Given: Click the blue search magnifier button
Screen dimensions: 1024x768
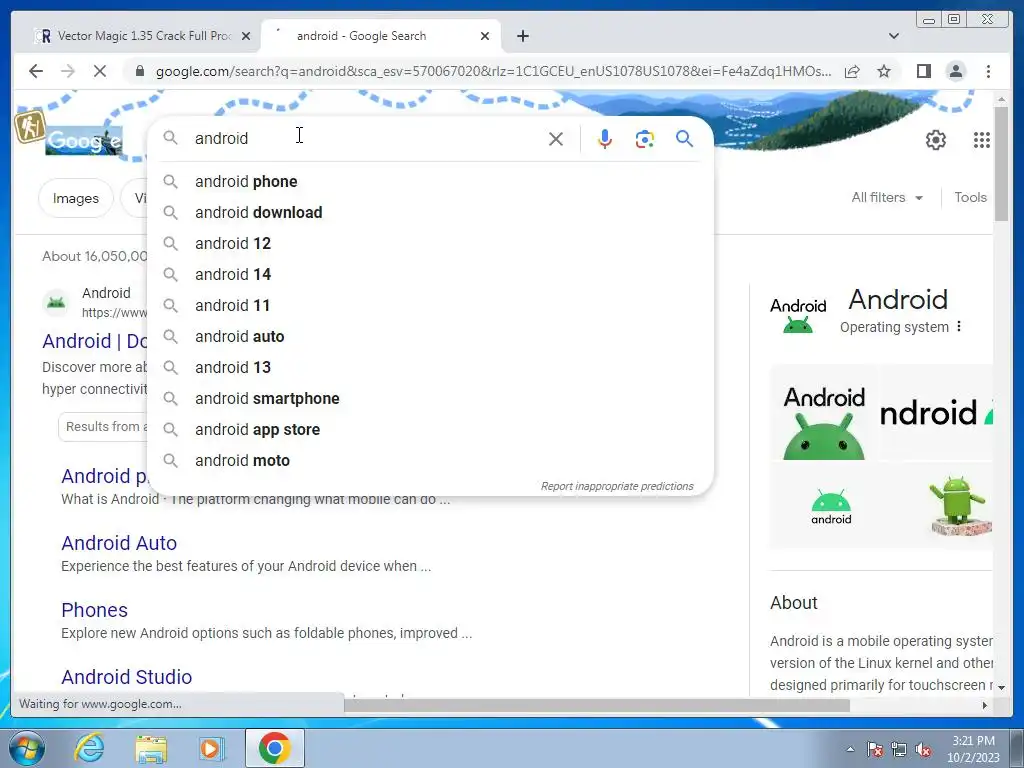Looking at the screenshot, I should pos(684,138).
